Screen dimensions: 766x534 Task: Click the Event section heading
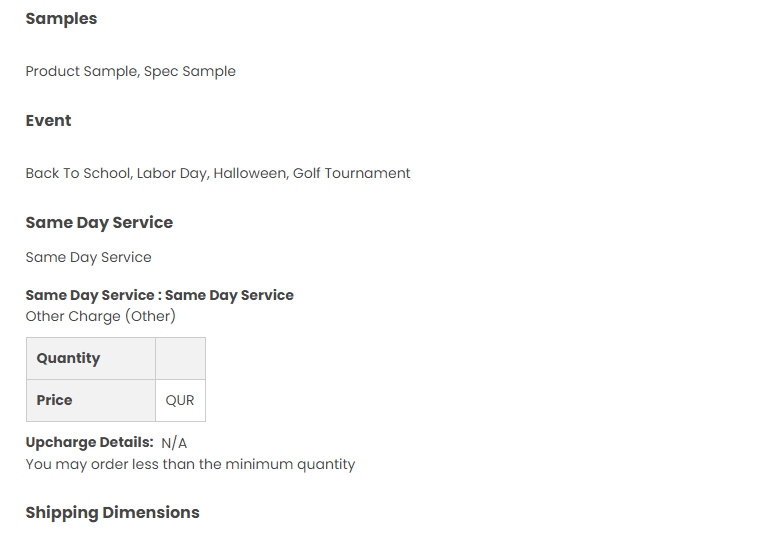48,121
